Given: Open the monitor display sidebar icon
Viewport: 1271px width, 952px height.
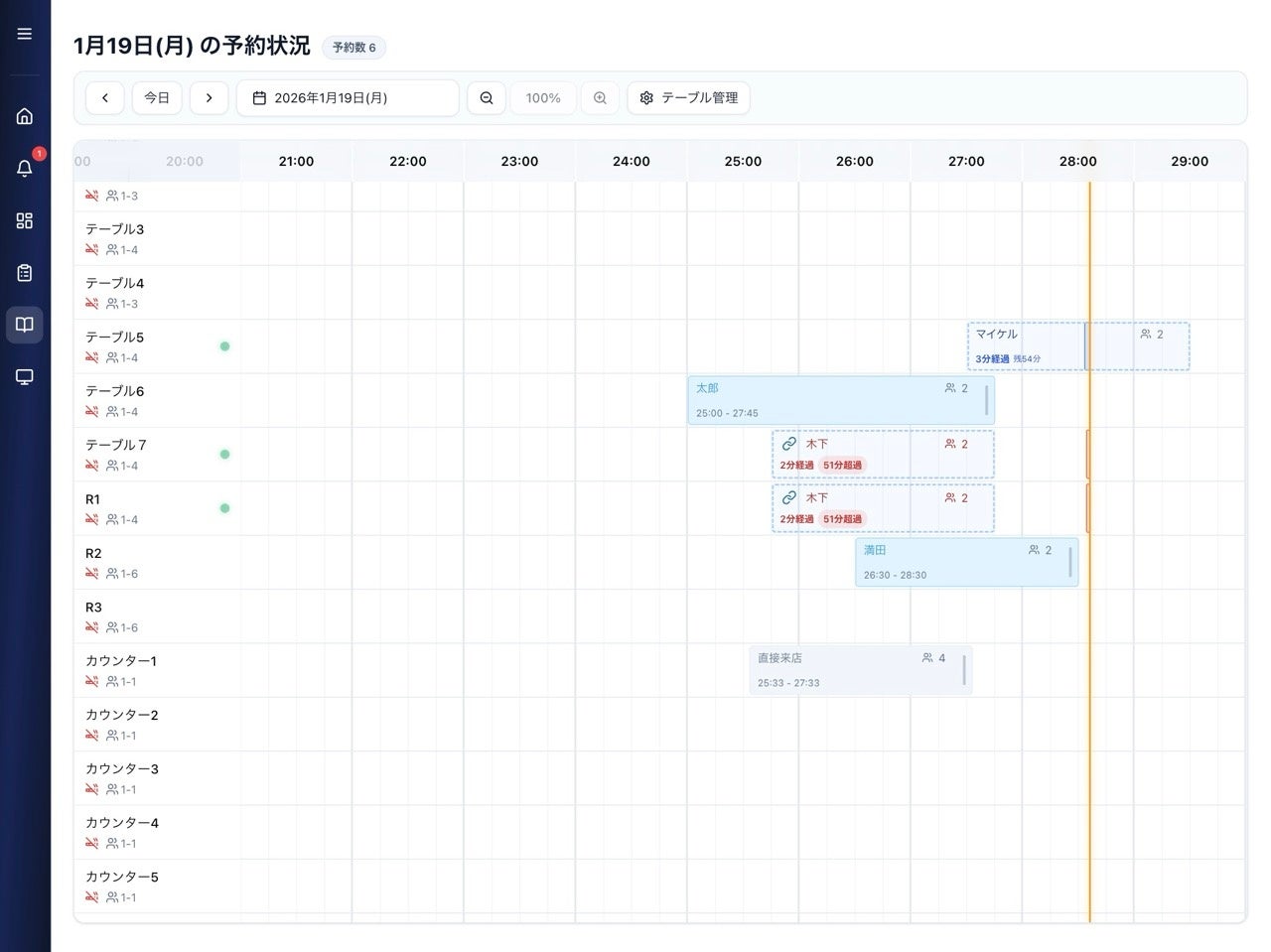Looking at the screenshot, I should coord(25,377).
